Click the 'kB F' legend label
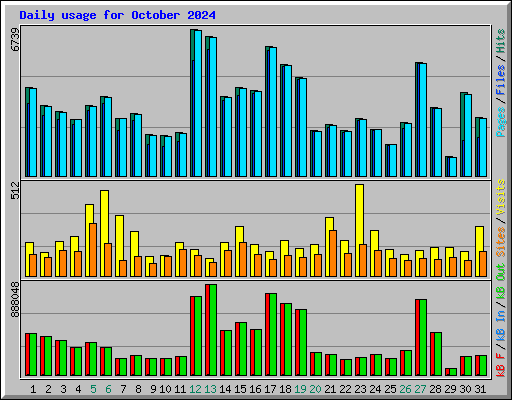Image resolution: width=512 pixels, height=400 pixels. click(x=501, y=365)
